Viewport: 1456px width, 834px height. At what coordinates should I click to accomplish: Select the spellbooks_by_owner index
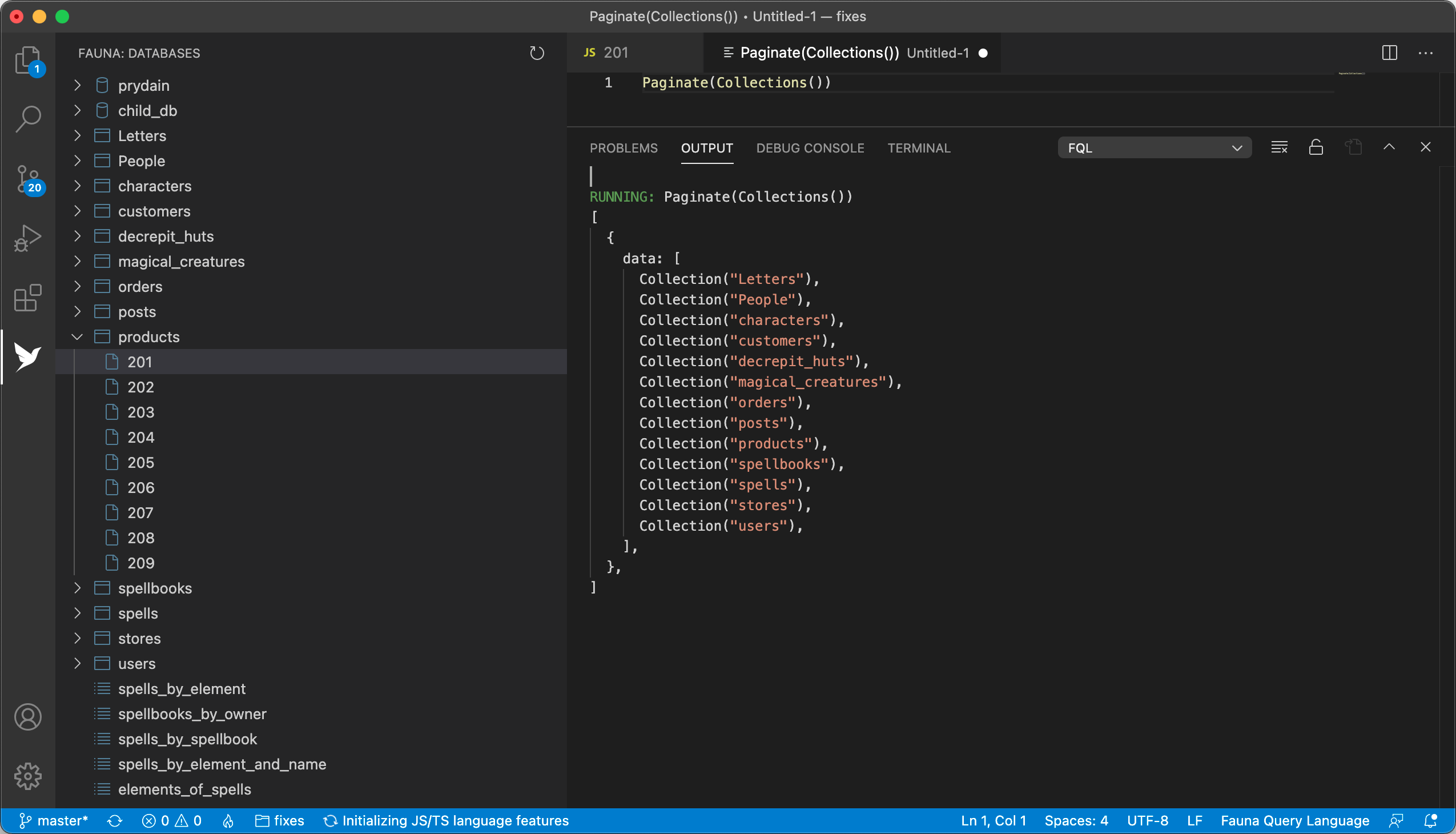(x=311, y=713)
